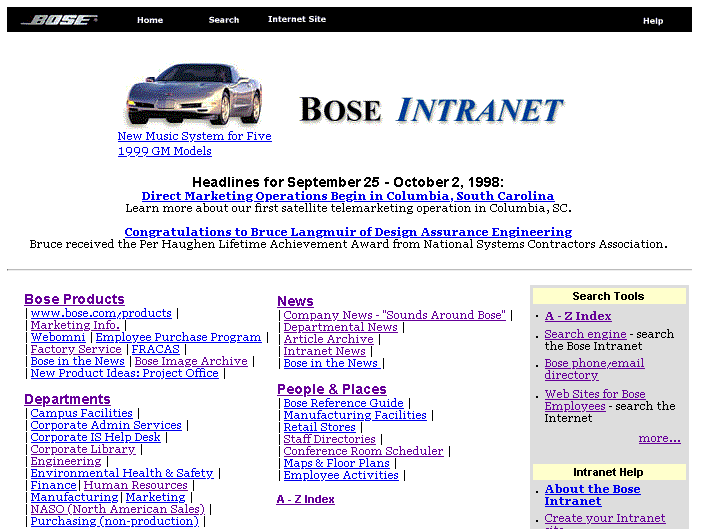Viewport: 712px width, 529px height.
Task: Open Conference Room Scheduler link
Action: [363, 451]
